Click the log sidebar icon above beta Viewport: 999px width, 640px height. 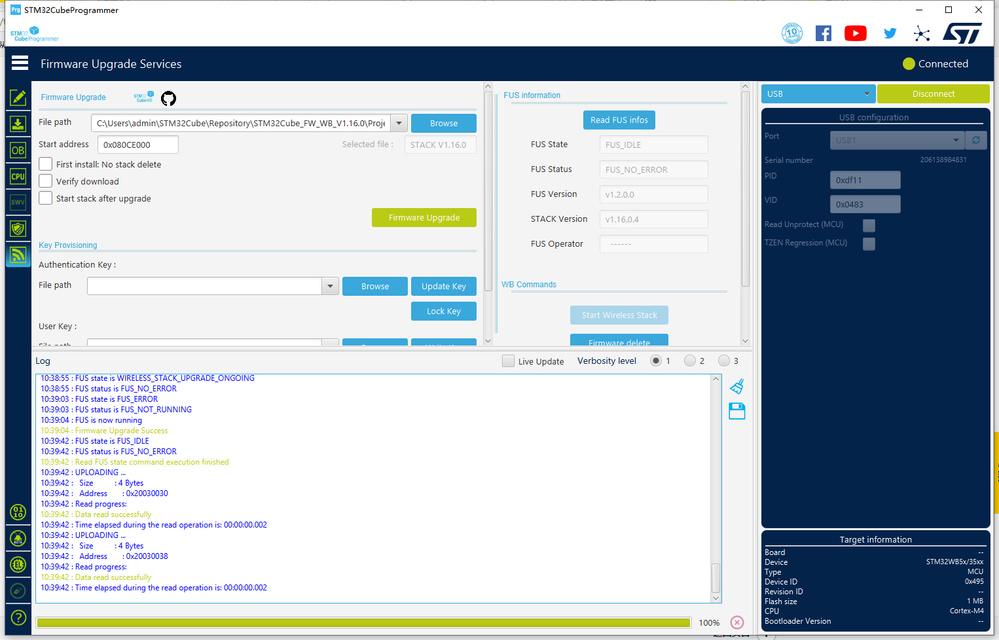pyautogui.click(x=18, y=512)
